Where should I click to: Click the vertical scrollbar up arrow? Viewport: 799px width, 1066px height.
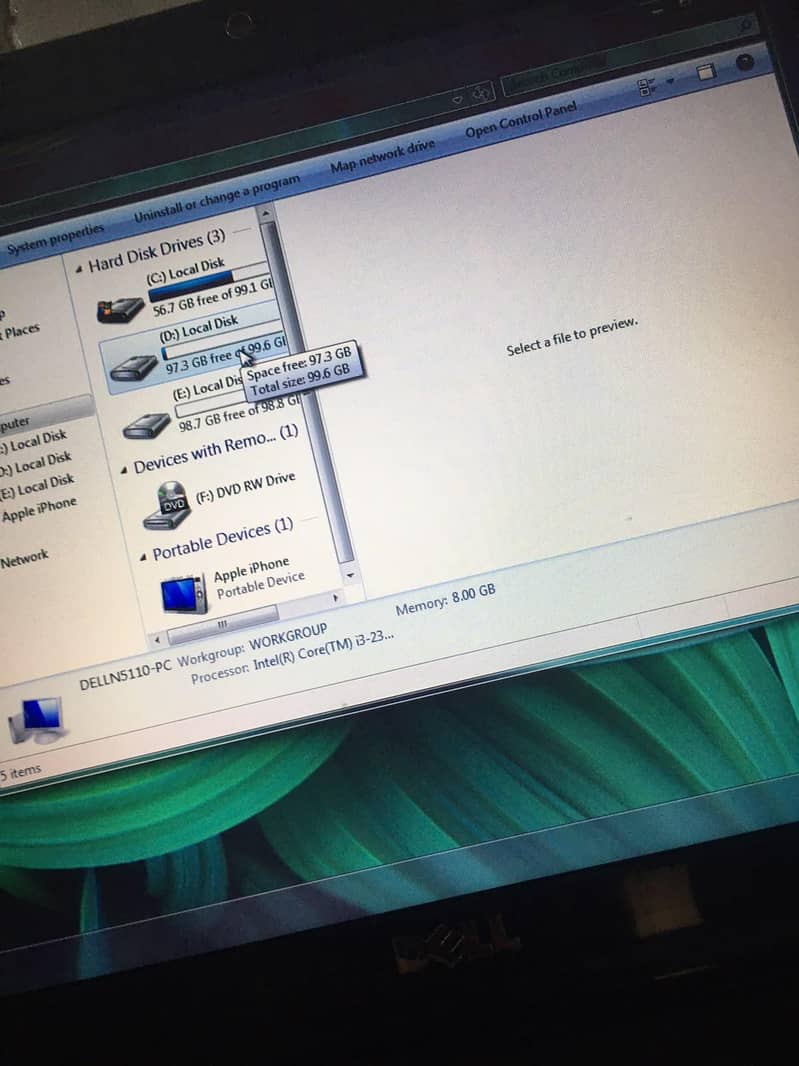coord(267,213)
